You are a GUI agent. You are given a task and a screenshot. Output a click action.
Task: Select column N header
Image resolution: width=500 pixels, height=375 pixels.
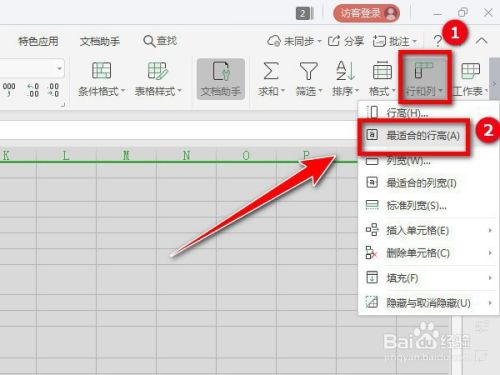tap(186, 155)
